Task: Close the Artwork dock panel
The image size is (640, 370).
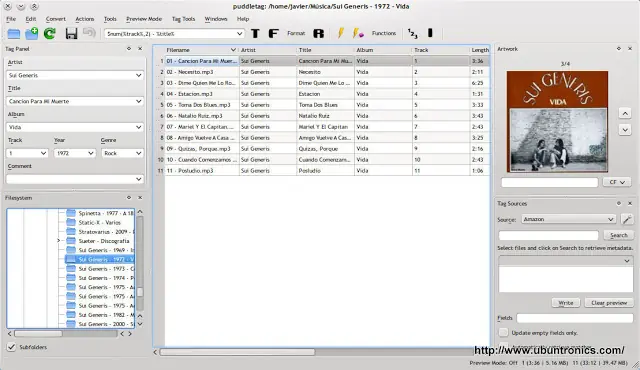Action: click(630, 49)
